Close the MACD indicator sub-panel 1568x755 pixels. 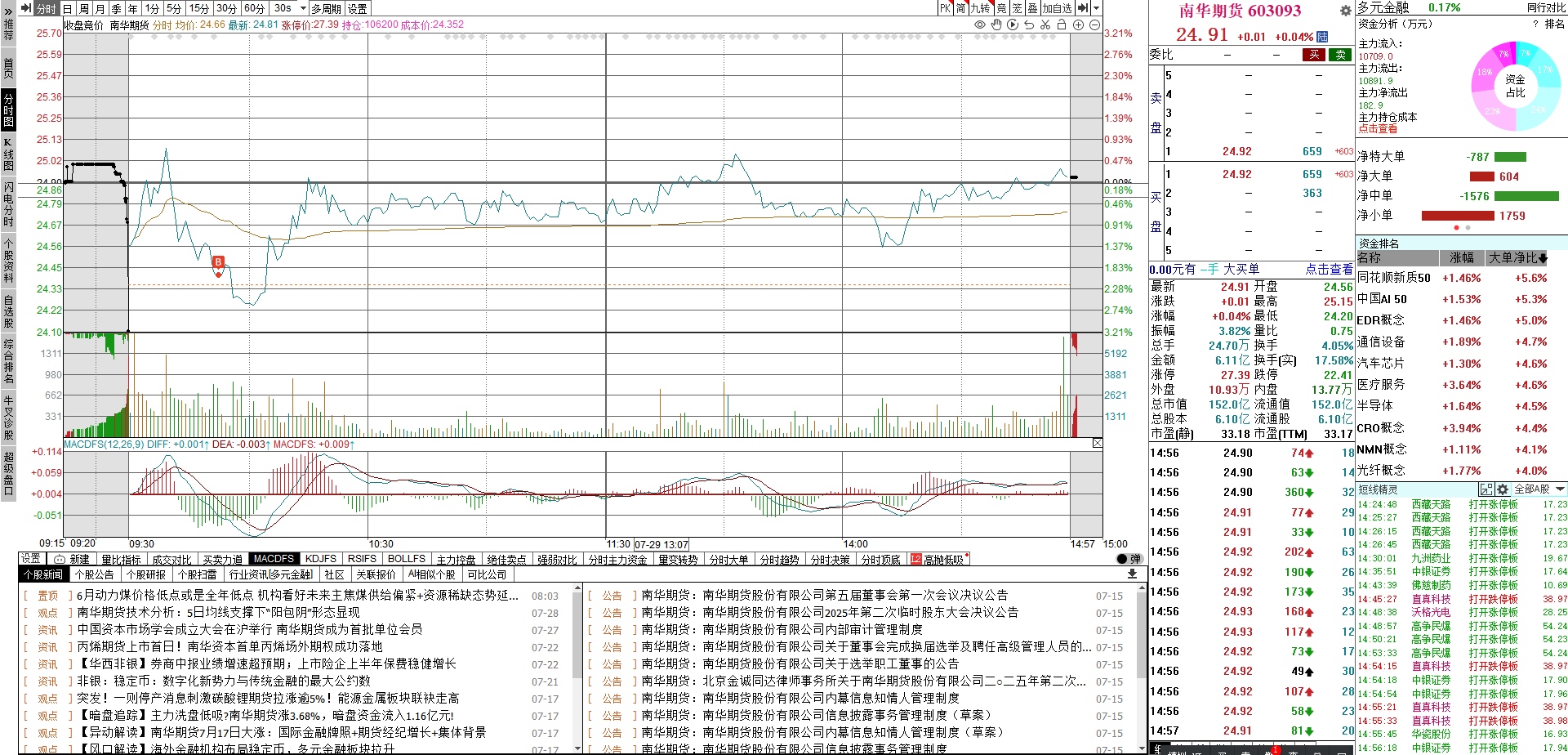tap(1098, 443)
